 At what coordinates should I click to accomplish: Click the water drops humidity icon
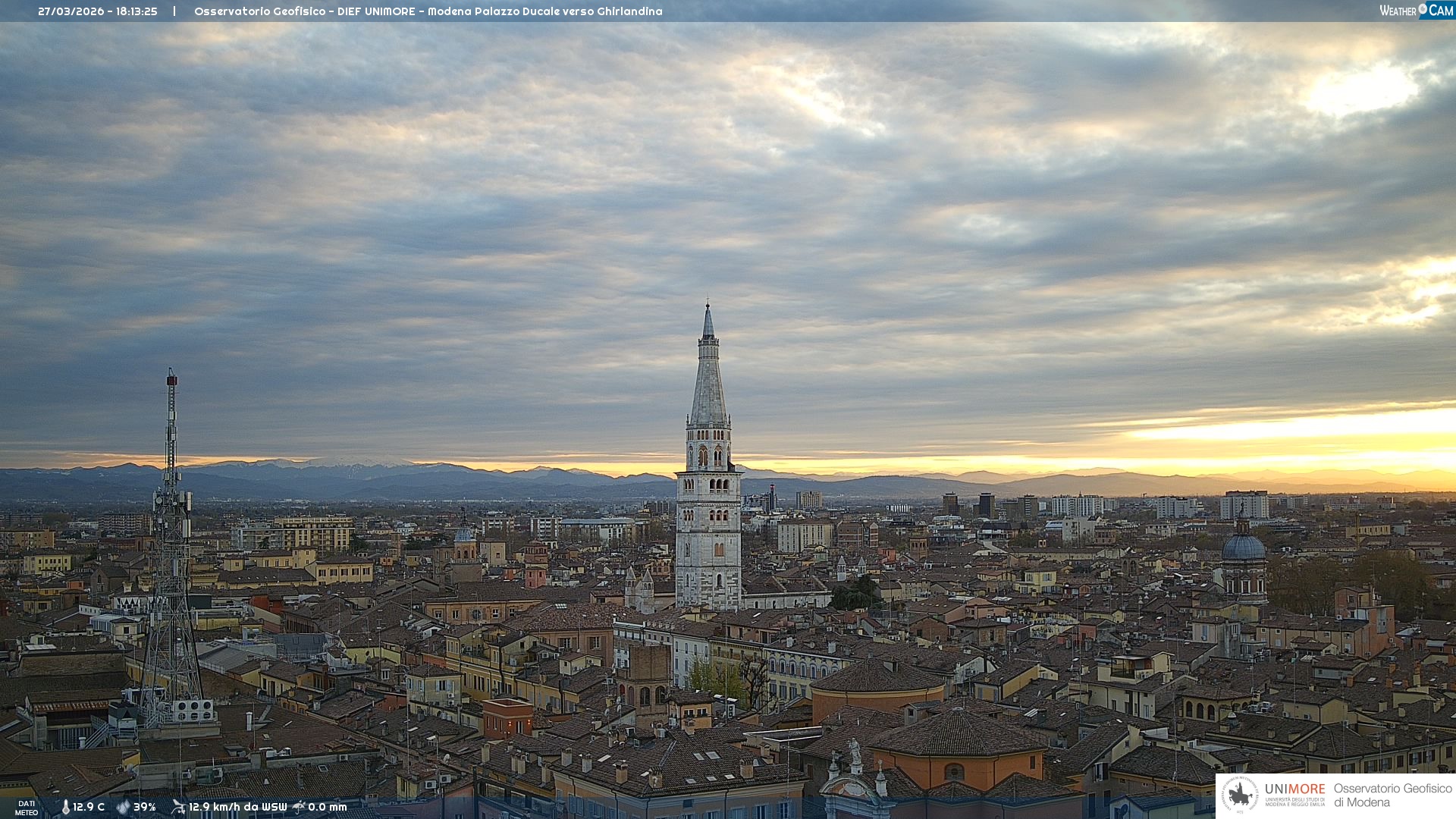[123, 808]
